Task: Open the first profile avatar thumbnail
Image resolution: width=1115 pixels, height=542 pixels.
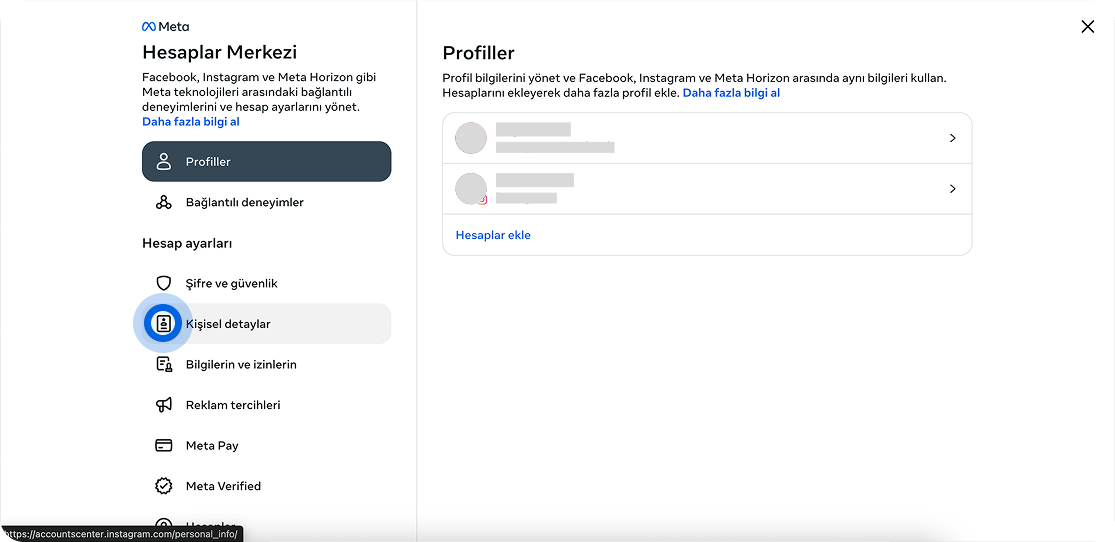Action: point(471,138)
